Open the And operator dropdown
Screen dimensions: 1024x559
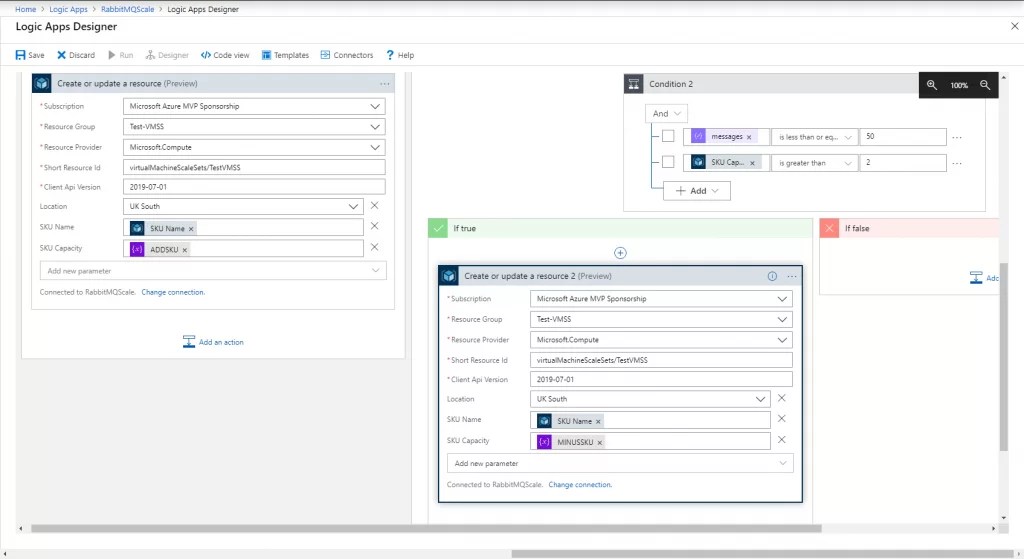click(666, 114)
